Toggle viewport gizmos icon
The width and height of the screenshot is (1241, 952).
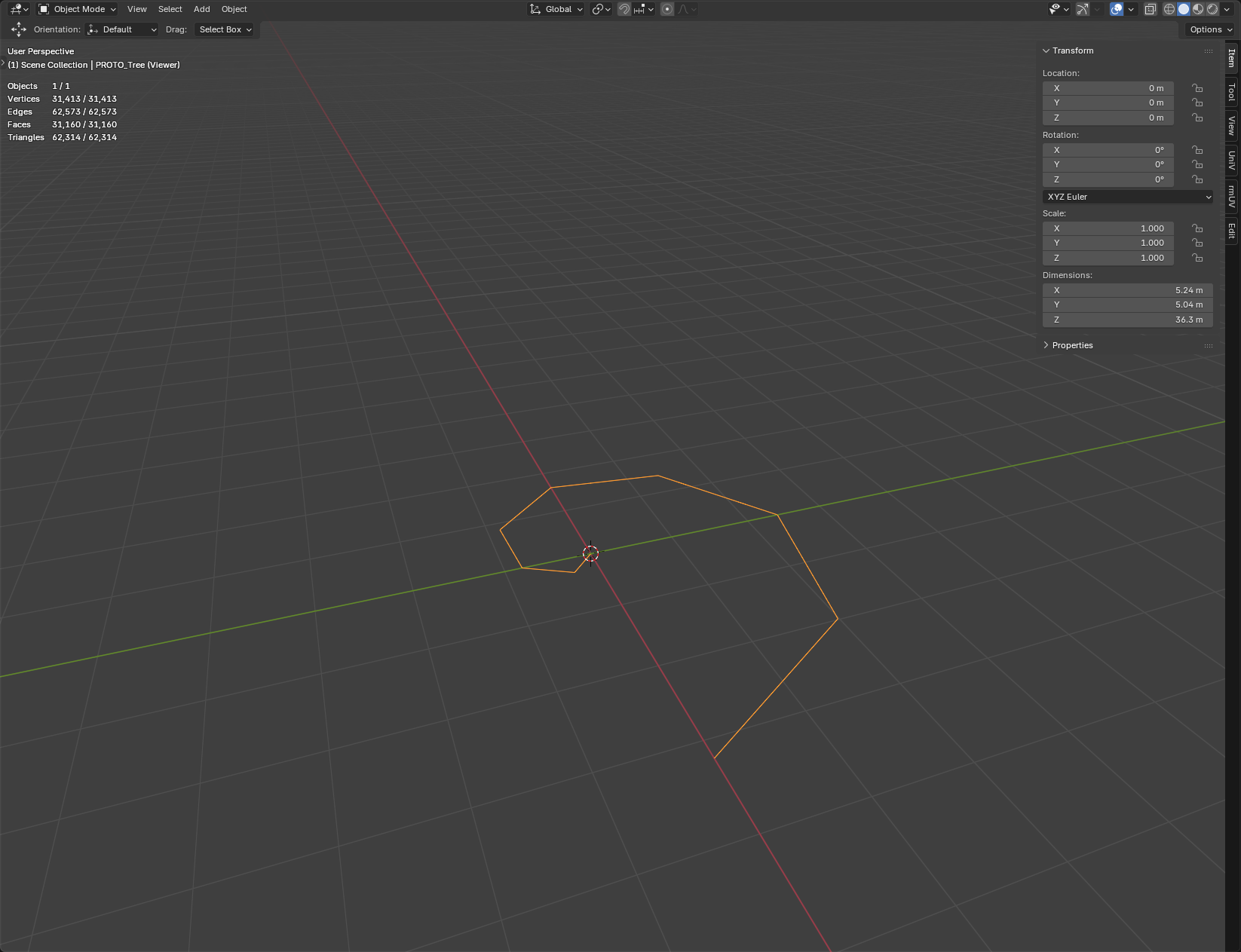(x=1083, y=9)
